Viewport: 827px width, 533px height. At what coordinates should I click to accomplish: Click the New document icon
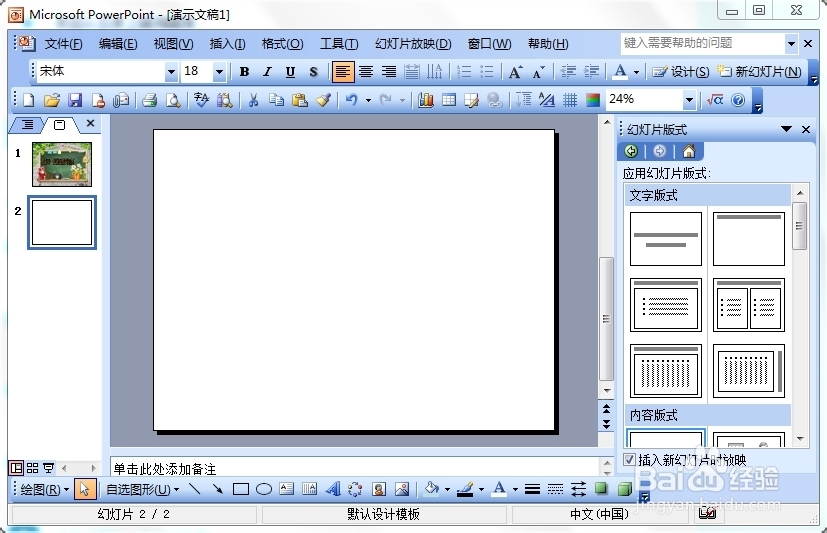28,100
